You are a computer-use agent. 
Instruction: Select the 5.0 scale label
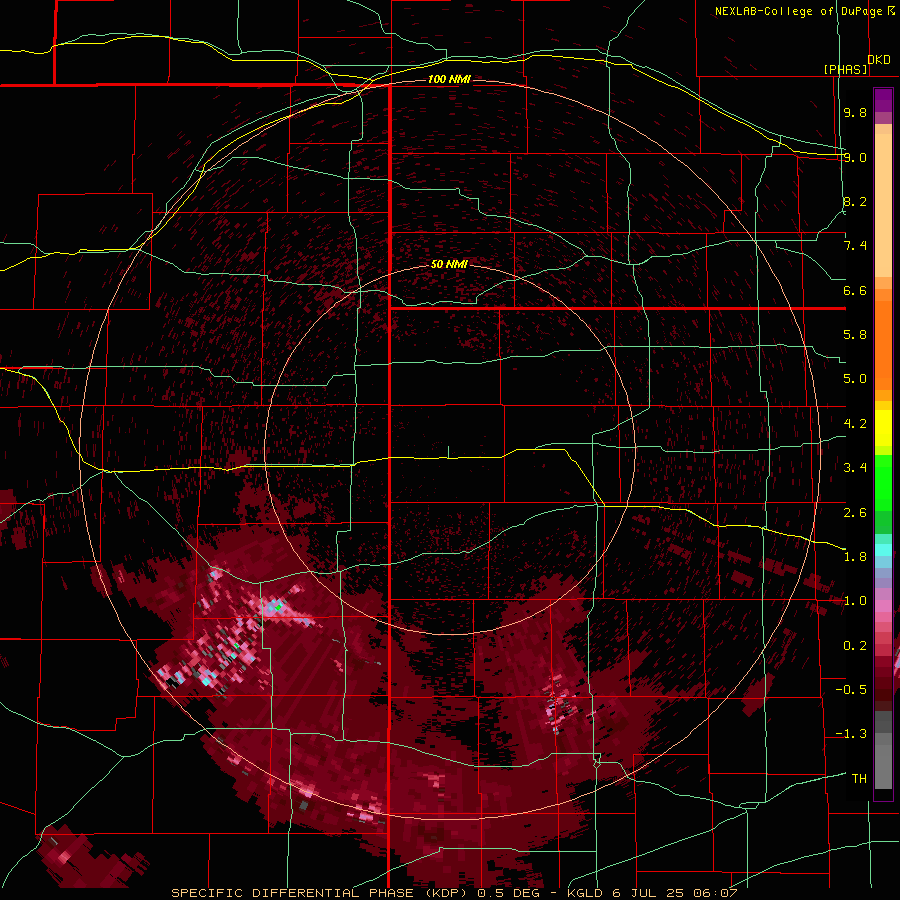[x=855, y=379]
